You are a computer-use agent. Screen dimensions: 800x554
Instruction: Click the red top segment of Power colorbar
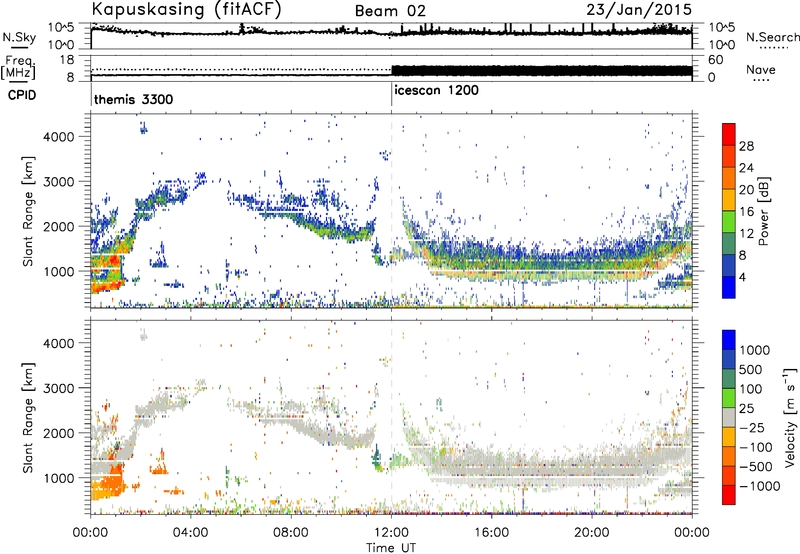point(729,134)
